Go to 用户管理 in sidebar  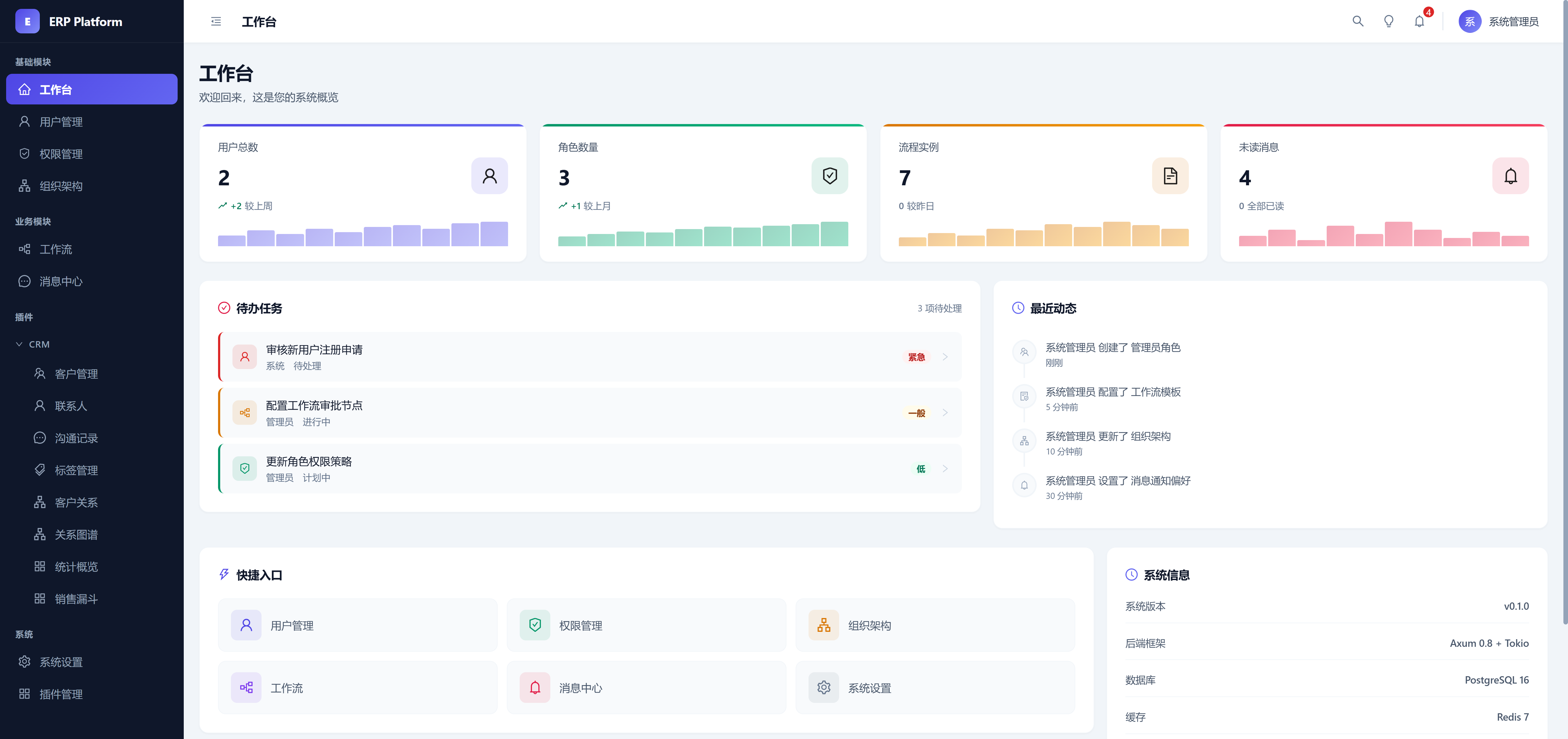point(61,122)
